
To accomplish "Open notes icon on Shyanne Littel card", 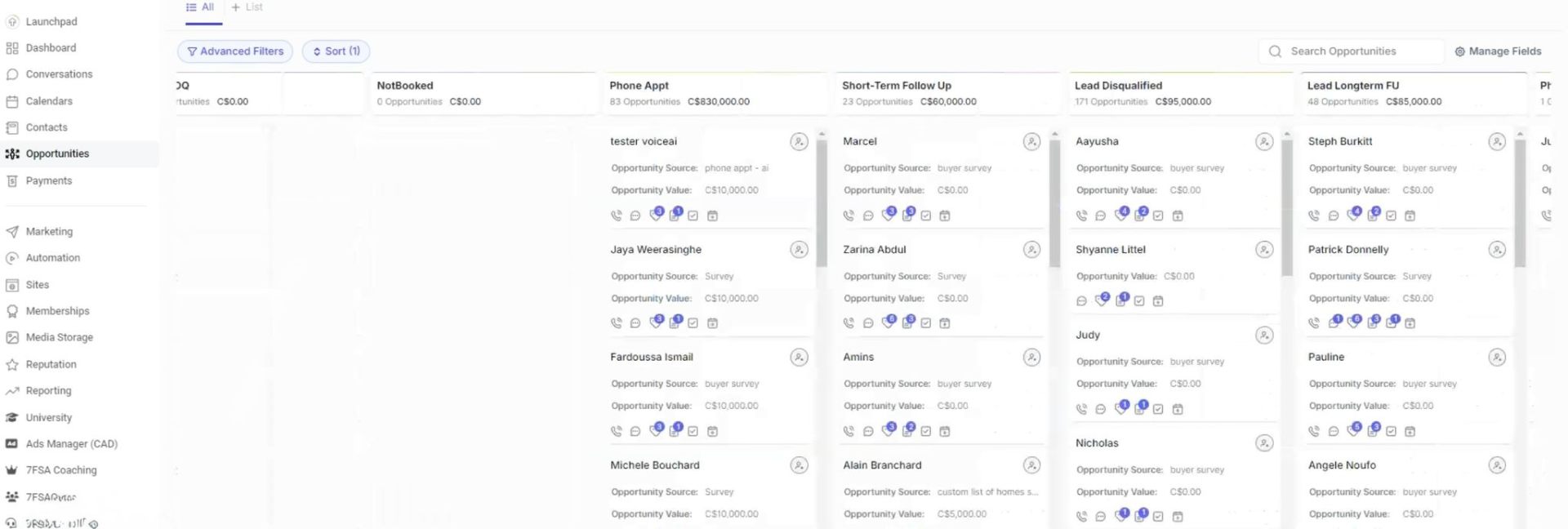I will coord(1120,300).
